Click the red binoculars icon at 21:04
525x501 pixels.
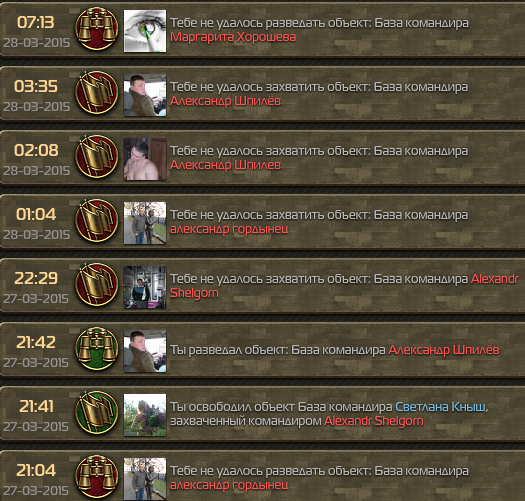(x=97, y=476)
